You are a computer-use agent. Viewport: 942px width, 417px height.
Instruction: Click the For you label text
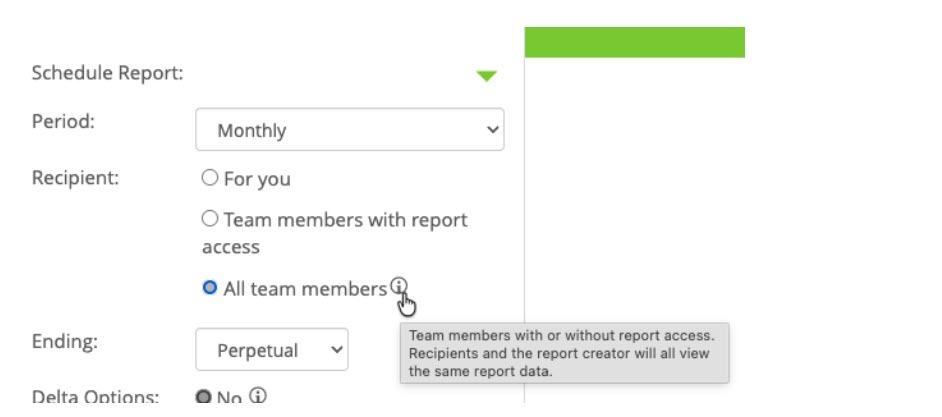coord(257,179)
